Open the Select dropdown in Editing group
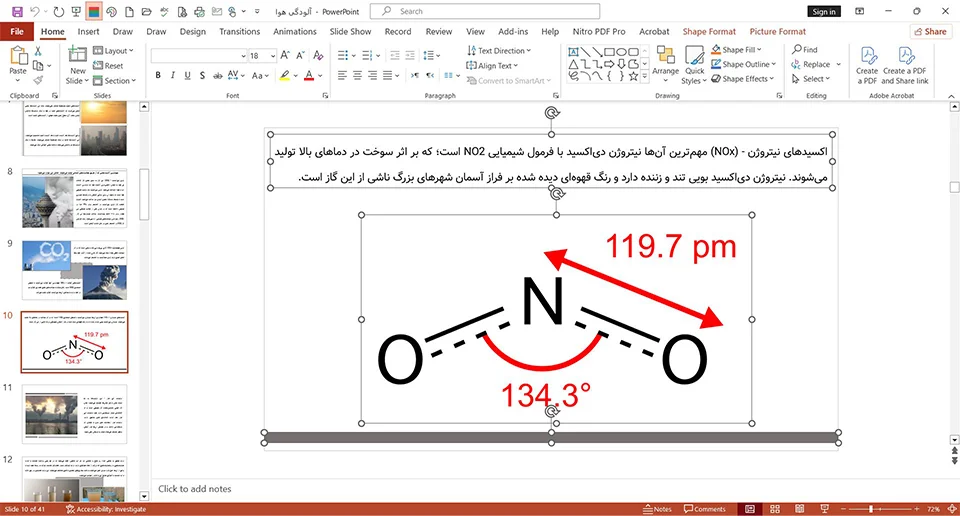 tap(811, 78)
